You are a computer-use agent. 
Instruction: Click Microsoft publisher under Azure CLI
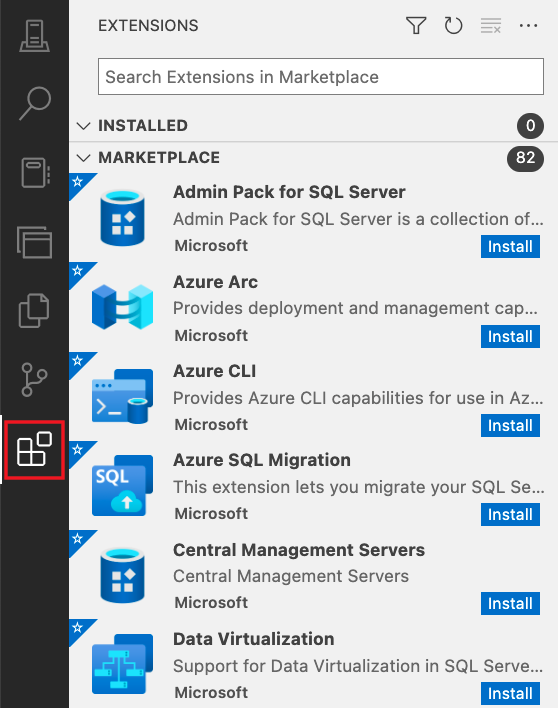coord(211,424)
